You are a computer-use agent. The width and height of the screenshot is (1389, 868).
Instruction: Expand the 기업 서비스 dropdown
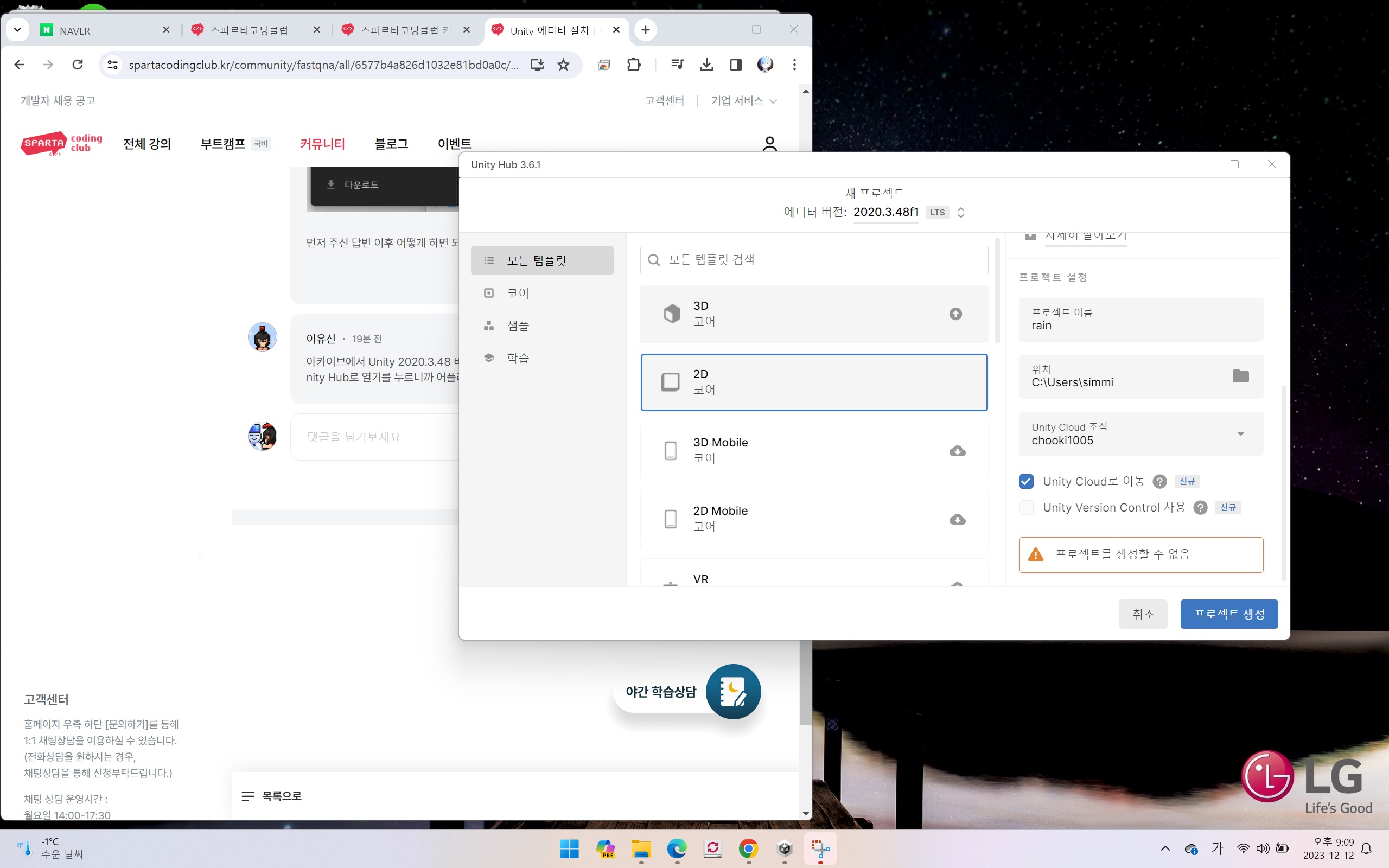pos(744,101)
